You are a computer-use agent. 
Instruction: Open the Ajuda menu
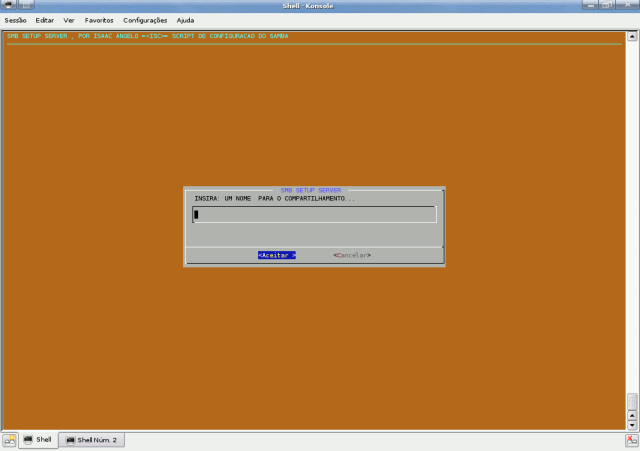coord(186,20)
